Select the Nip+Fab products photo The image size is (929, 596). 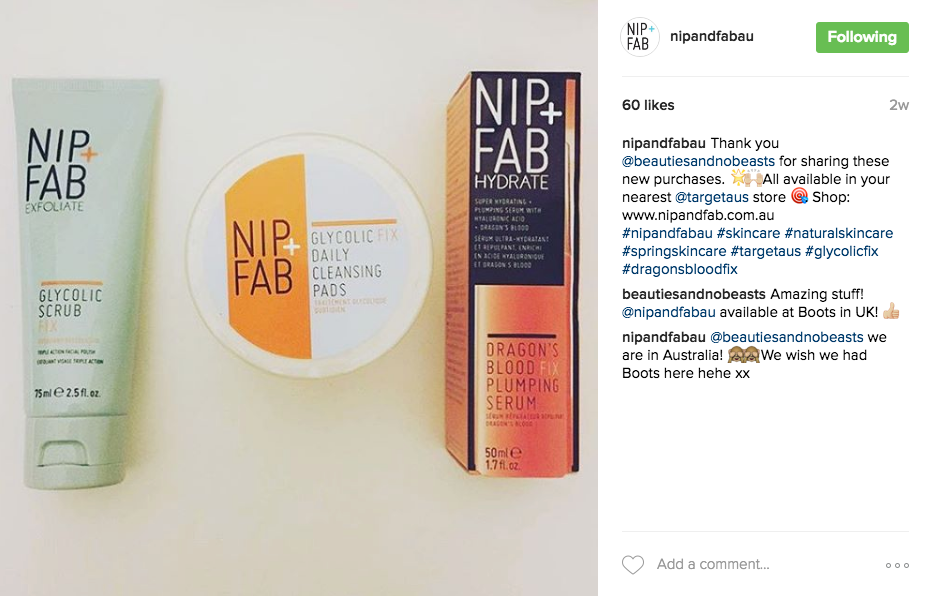(x=299, y=298)
